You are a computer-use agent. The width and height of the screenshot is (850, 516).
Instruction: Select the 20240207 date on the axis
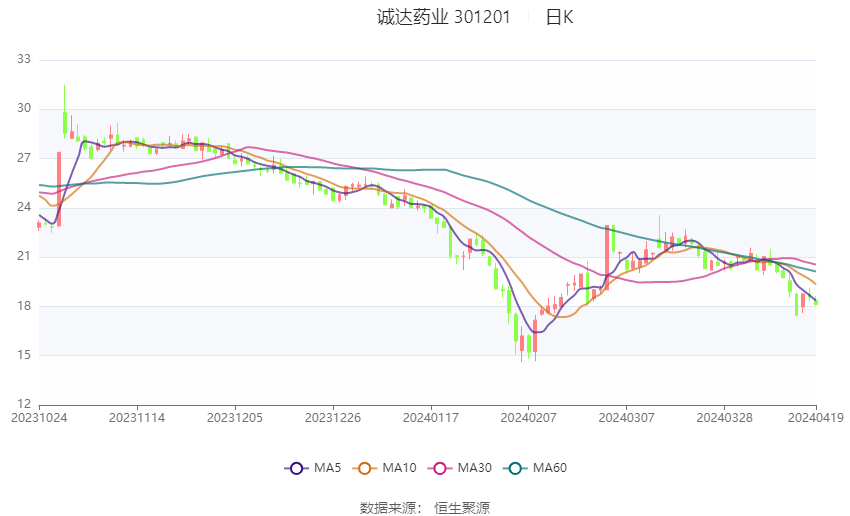coord(528,417)
